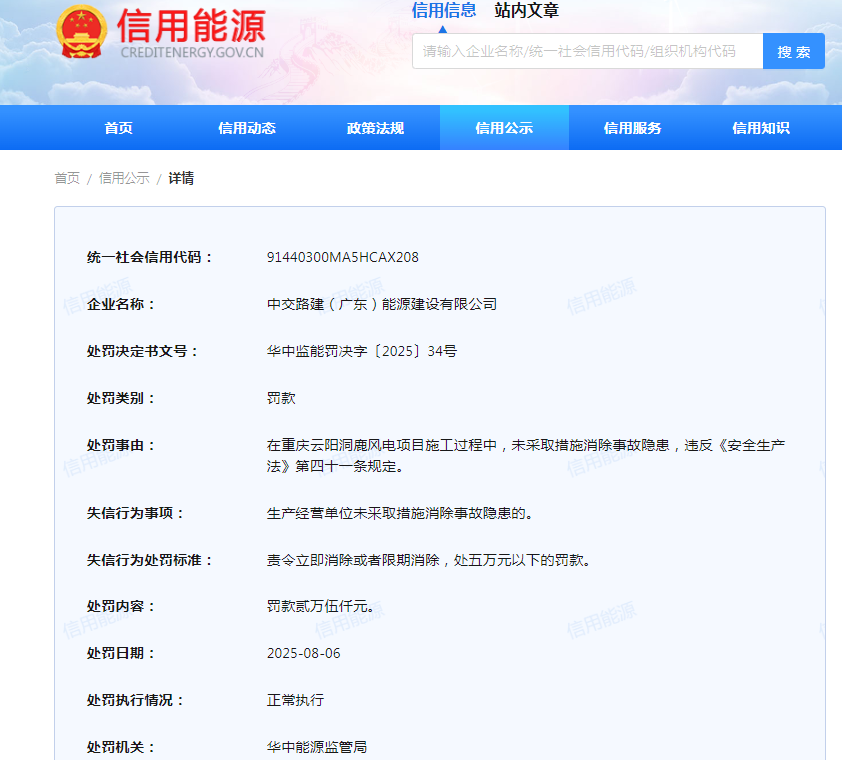Open the 信用动态 navigation item
The image size is (842, 760).
click(x=246, y=128)
